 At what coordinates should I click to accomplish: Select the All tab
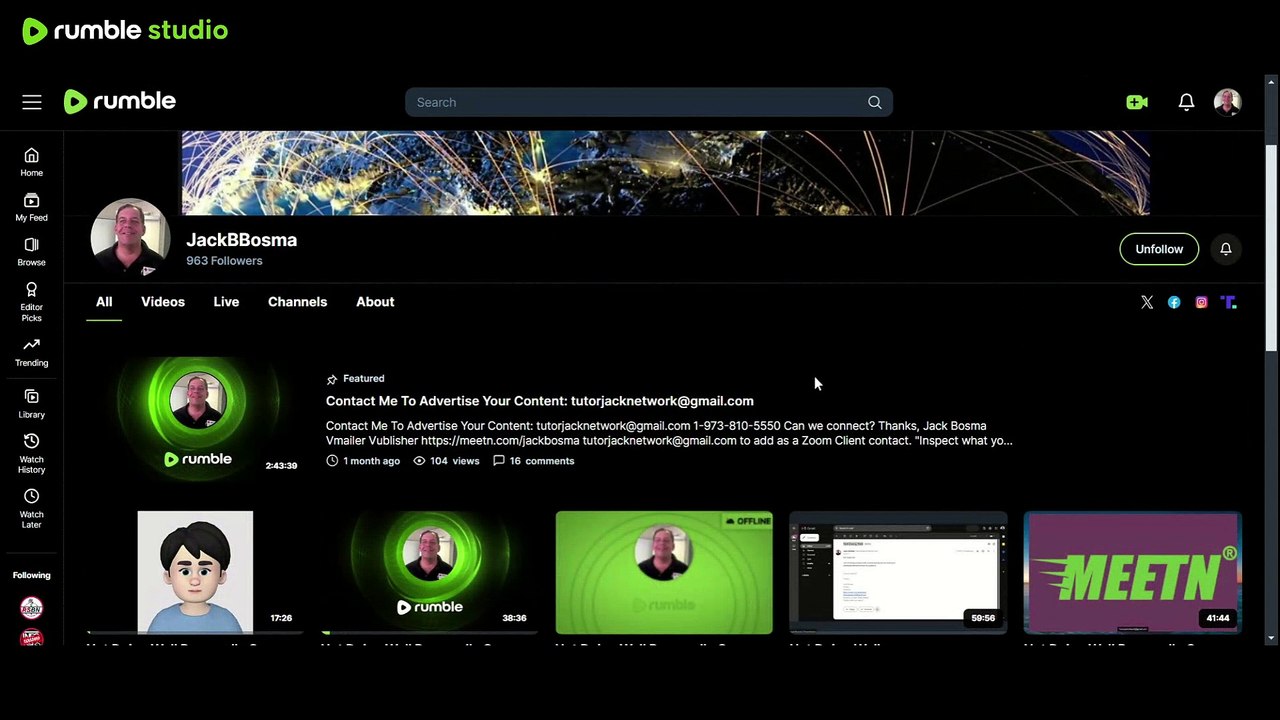pyautogui.click(x=104, y=302)
